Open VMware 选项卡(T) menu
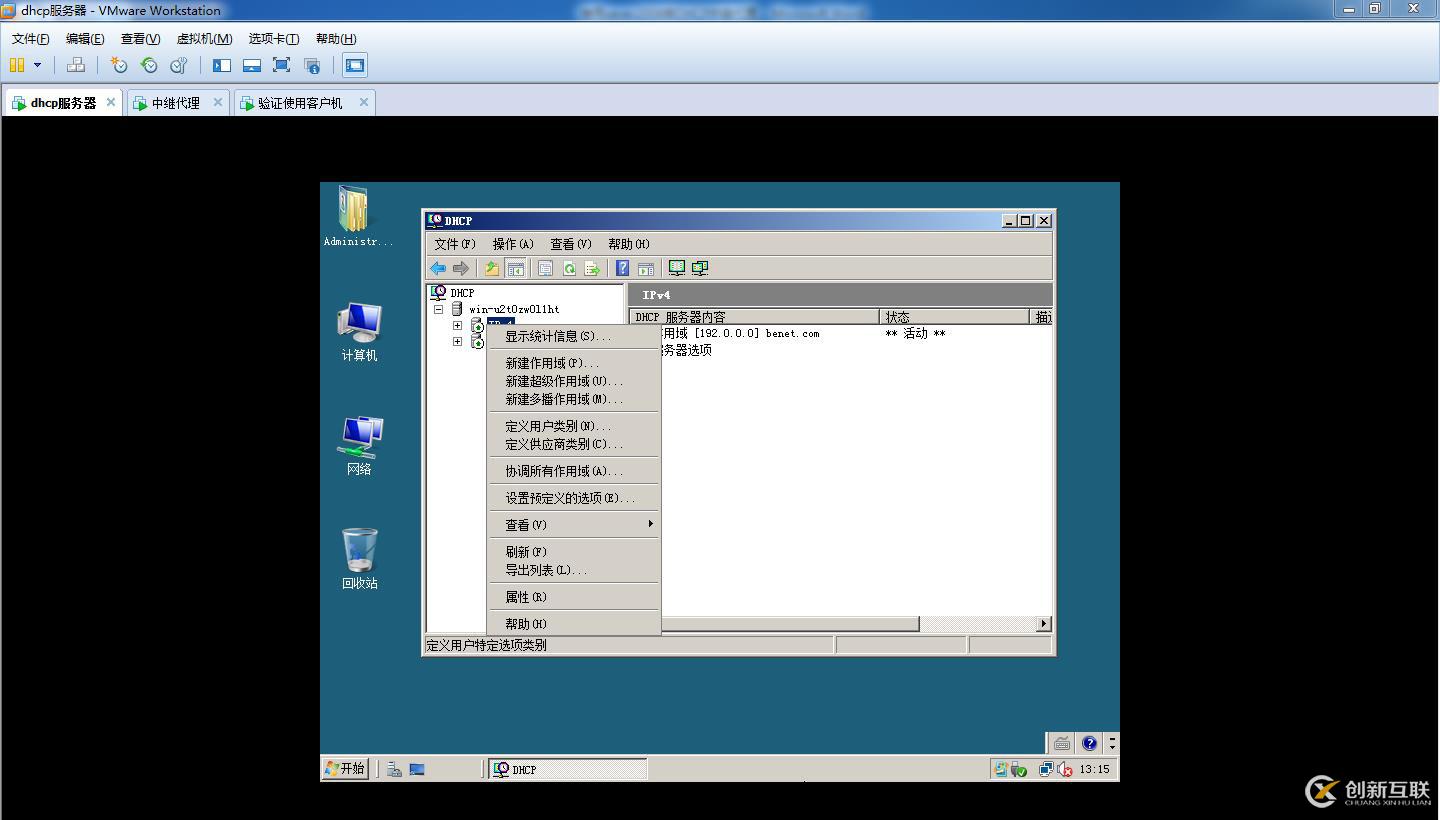Viewport: 1440px width, 820px height. click(274, 39)
